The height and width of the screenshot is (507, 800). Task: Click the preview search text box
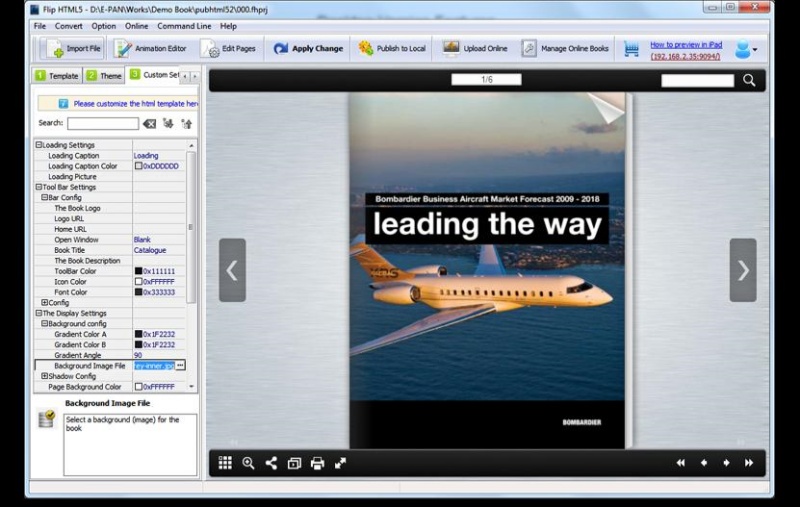(x=697, y=80)
